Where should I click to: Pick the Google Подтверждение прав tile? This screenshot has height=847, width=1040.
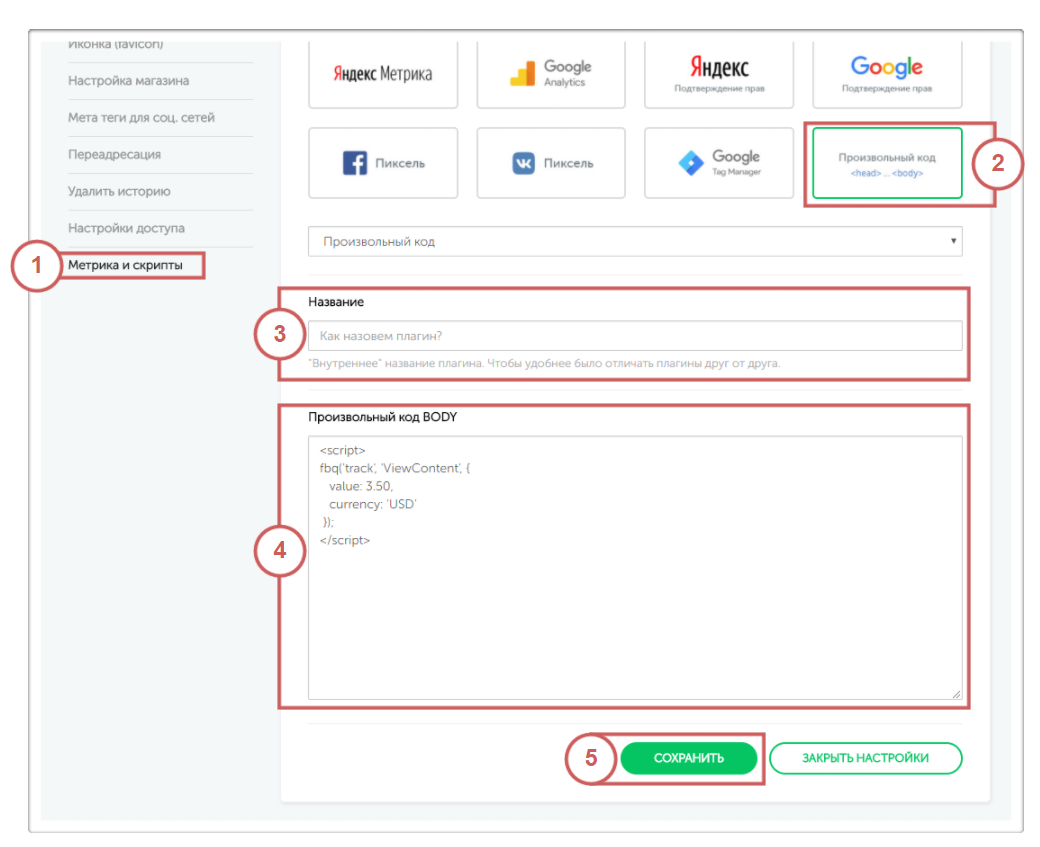tap(887, 74)
